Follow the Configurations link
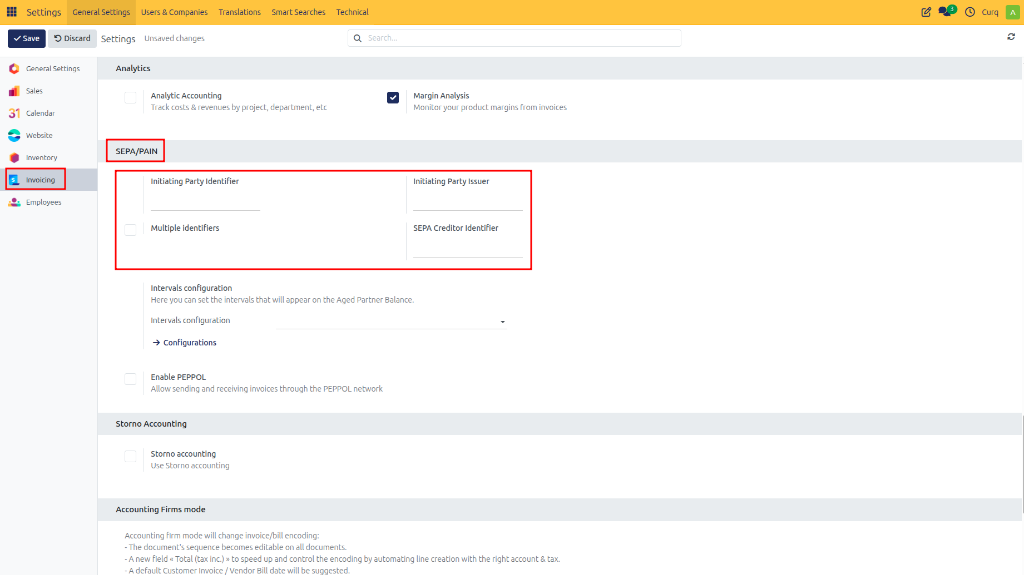This screenshot has height=575, width=1024. coord(184,342)
